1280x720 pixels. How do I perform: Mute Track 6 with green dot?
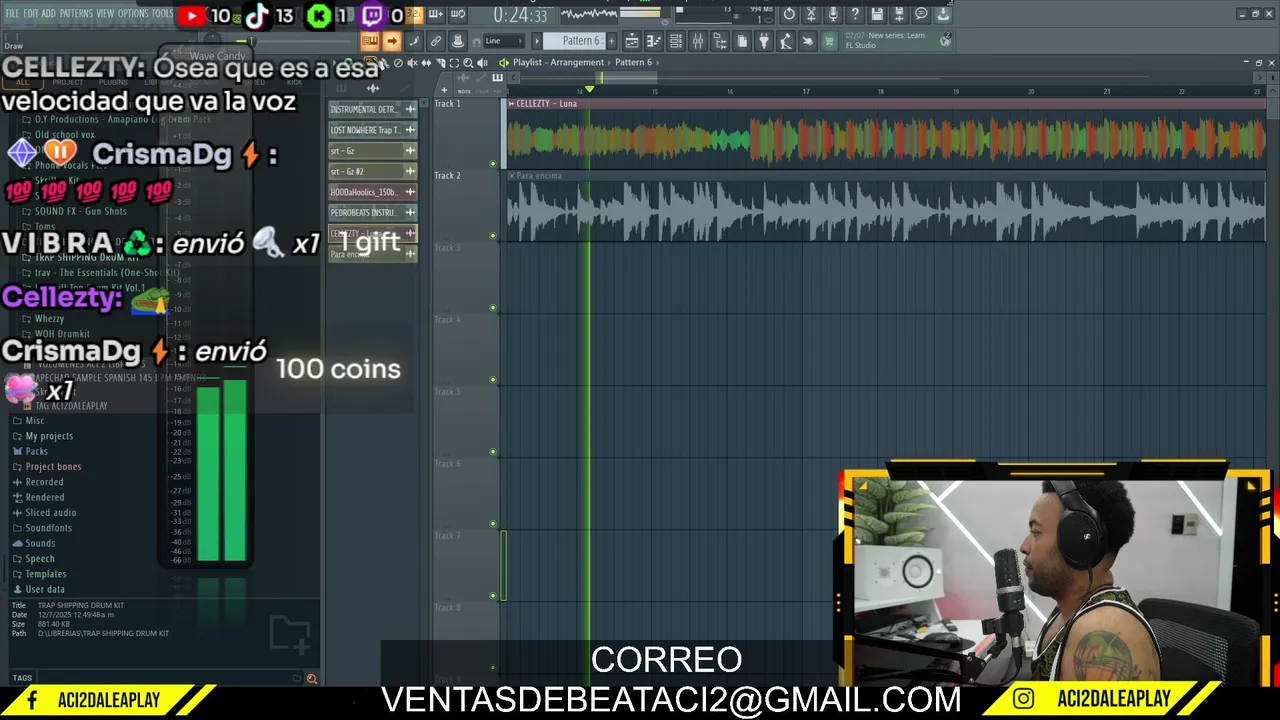(x=493, y=523)
